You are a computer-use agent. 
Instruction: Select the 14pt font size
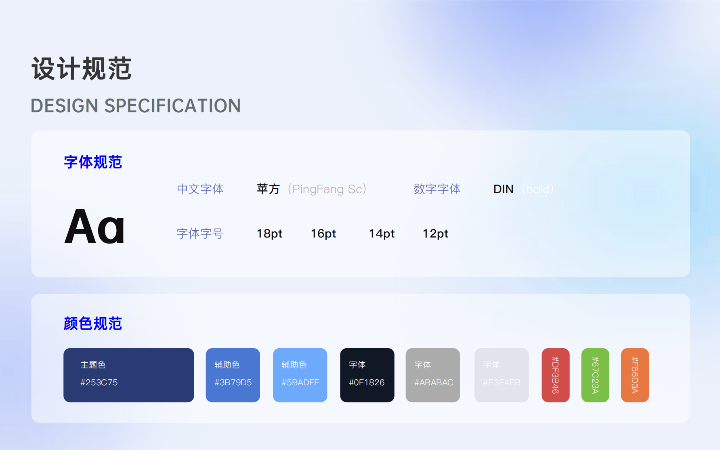click(x=382, y=234)
